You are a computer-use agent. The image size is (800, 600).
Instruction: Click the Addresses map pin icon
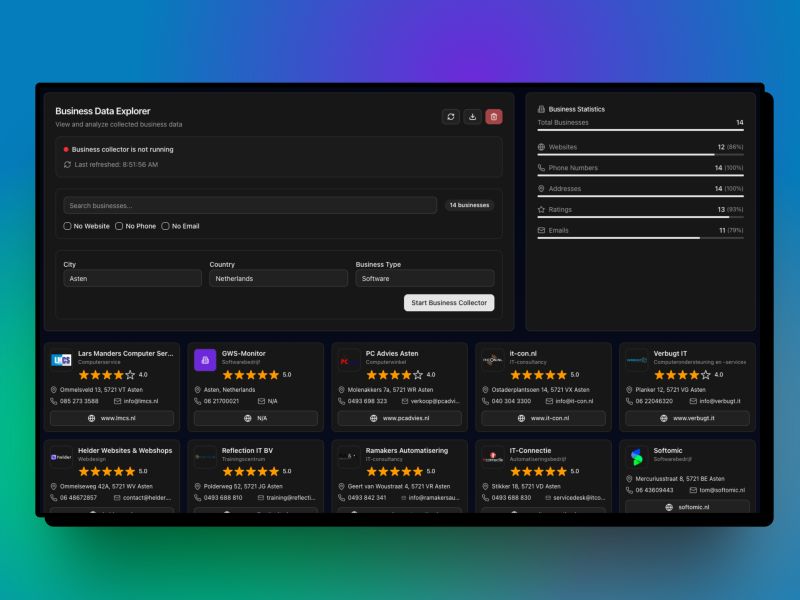point(540,188)
